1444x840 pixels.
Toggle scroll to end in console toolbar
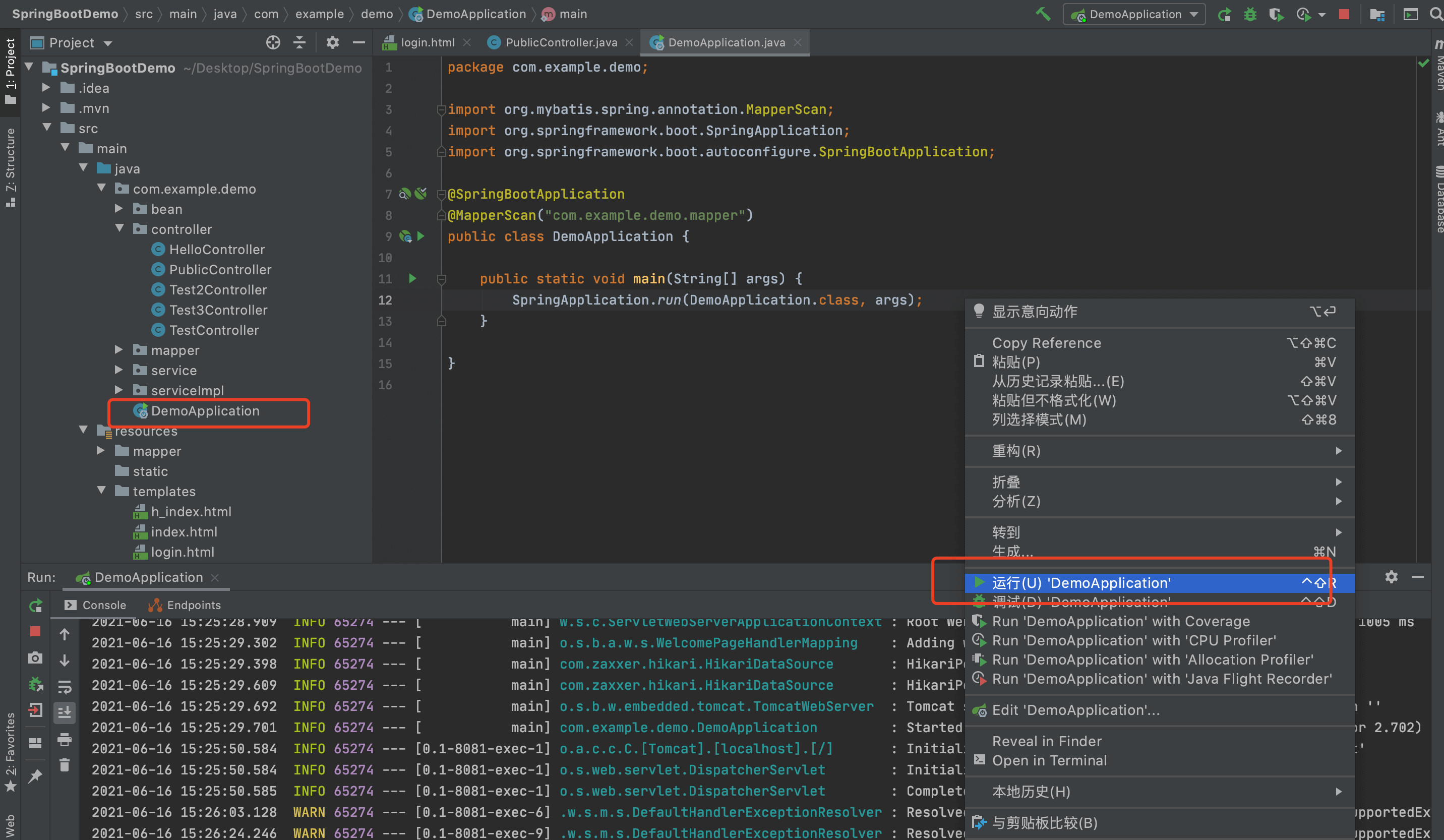point(65,712)
